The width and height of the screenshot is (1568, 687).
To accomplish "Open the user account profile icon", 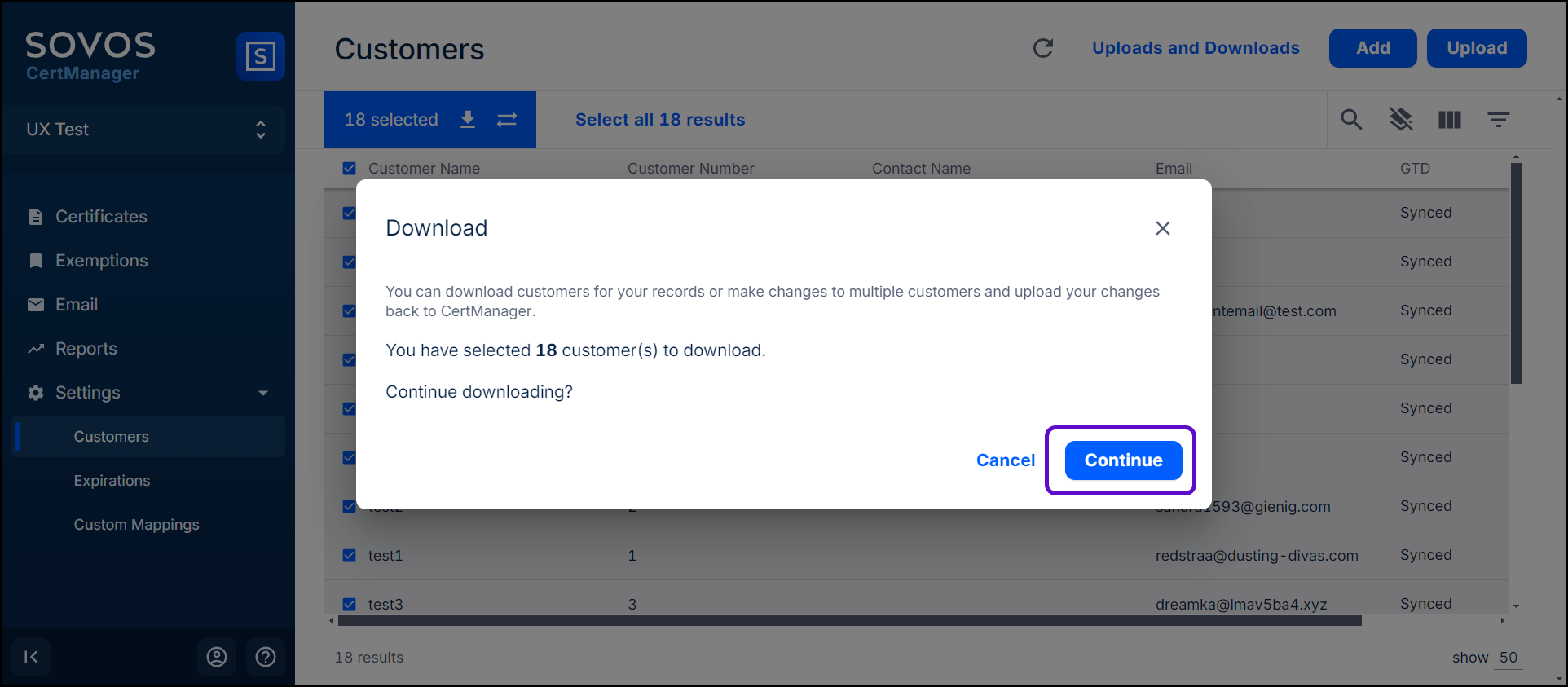I will click(217, 657).
